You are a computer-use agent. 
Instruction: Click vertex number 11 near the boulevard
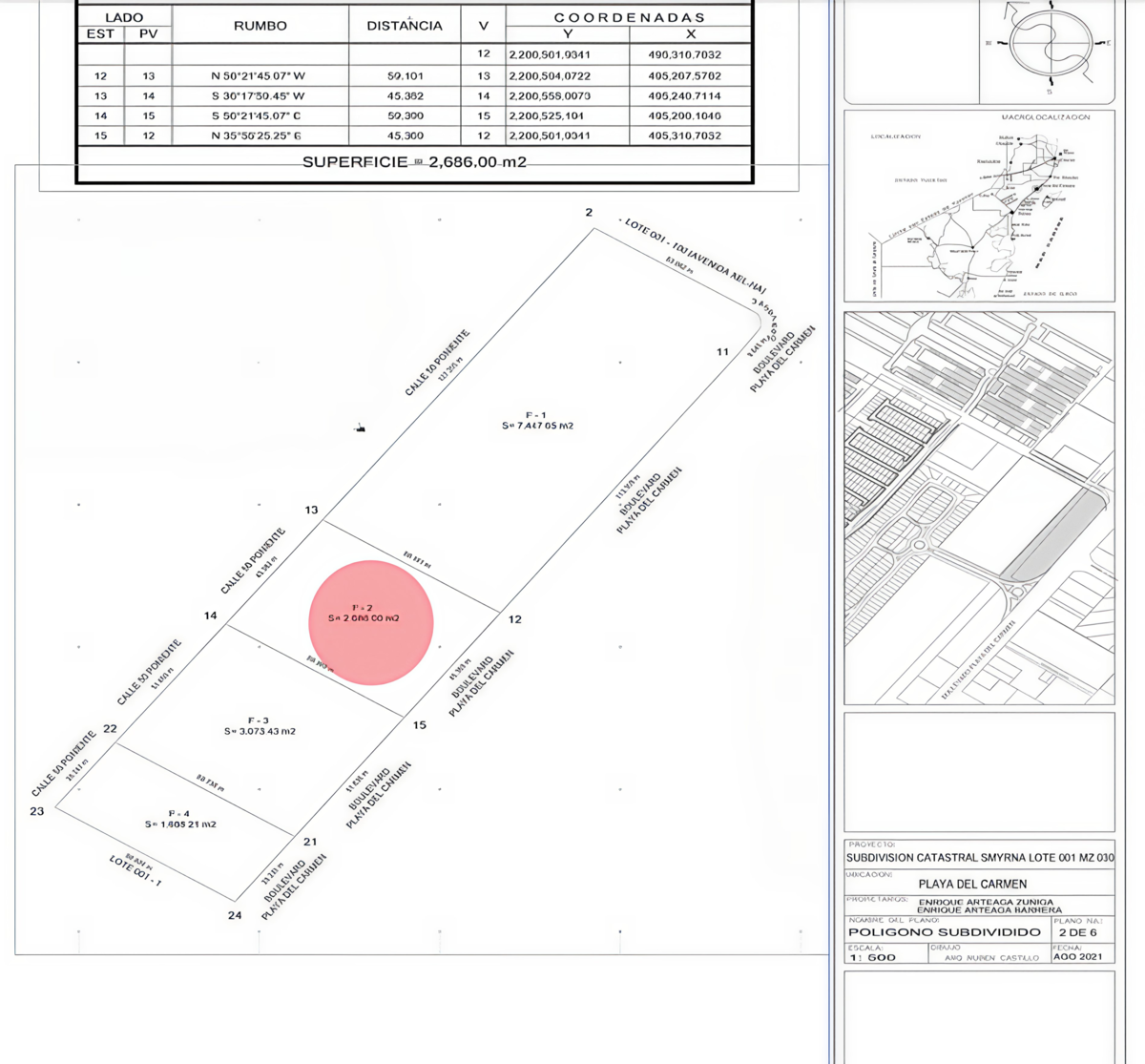click(x=722, y=352)
